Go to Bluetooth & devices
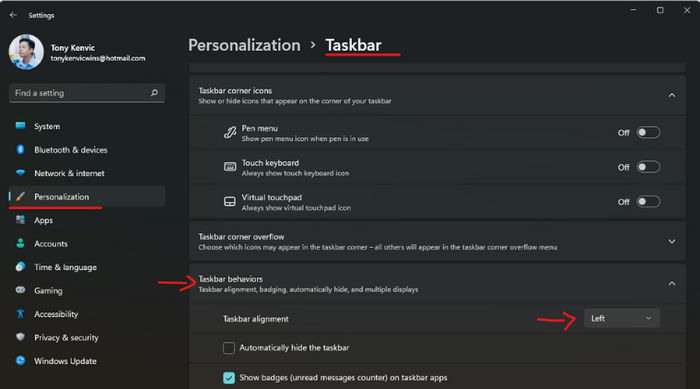 tap(87, 150)
